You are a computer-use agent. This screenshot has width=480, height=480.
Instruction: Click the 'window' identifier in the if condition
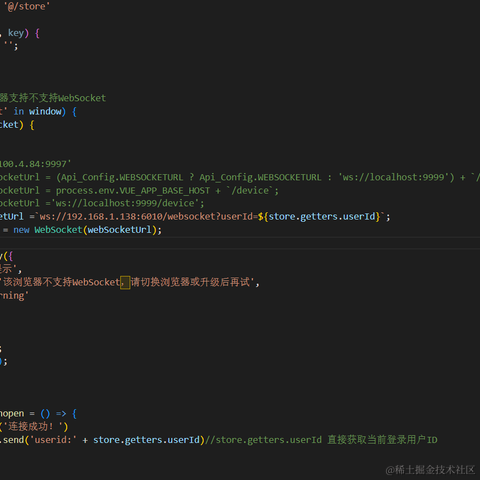(45, 111)
